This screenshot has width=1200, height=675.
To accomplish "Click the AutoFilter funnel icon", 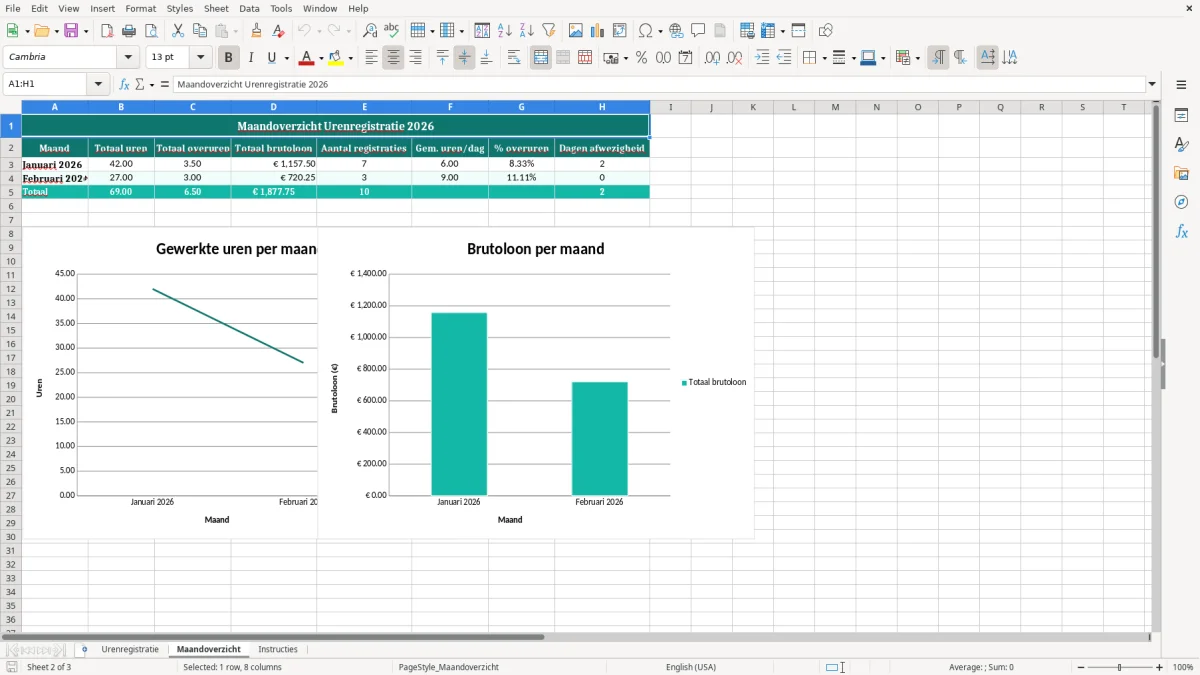I will pyautogui.click(x=548, y=31).
